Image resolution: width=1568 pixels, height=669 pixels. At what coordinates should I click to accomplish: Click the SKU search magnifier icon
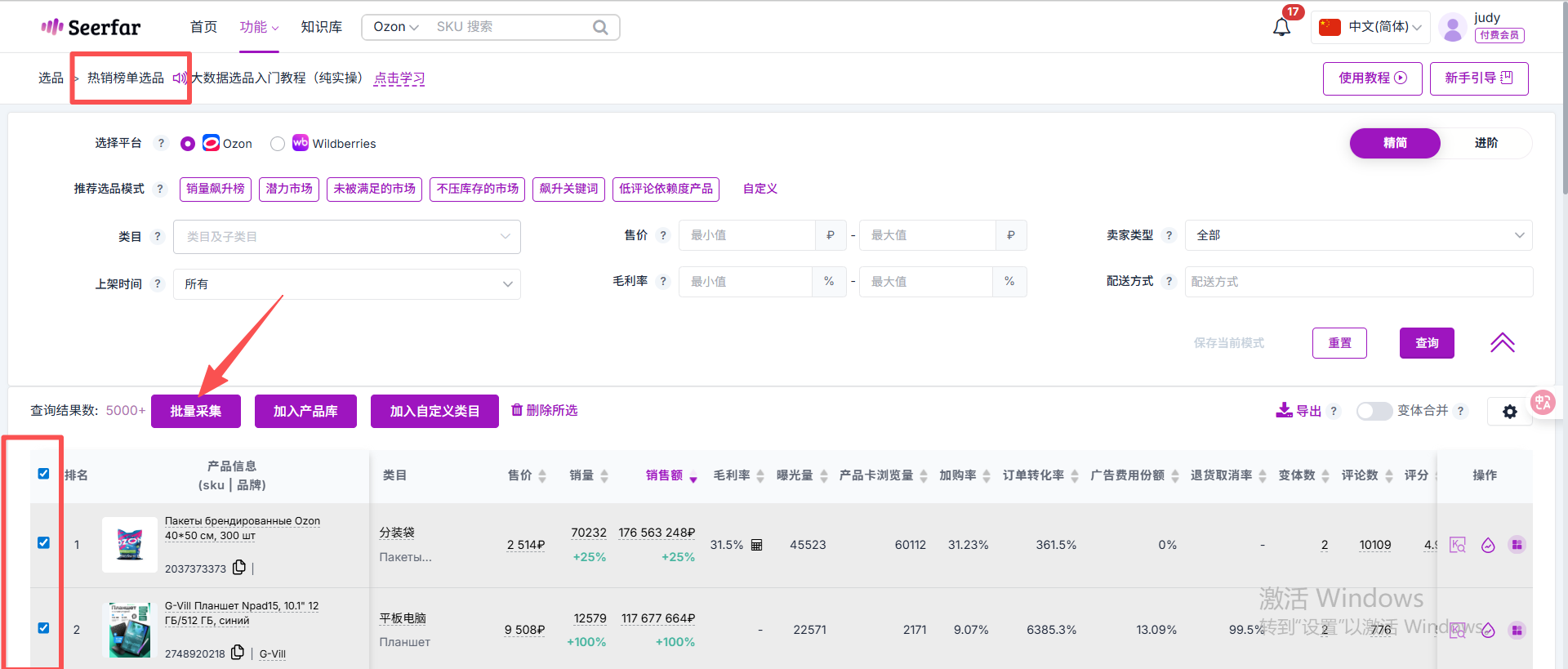click(x=600, y=27)
